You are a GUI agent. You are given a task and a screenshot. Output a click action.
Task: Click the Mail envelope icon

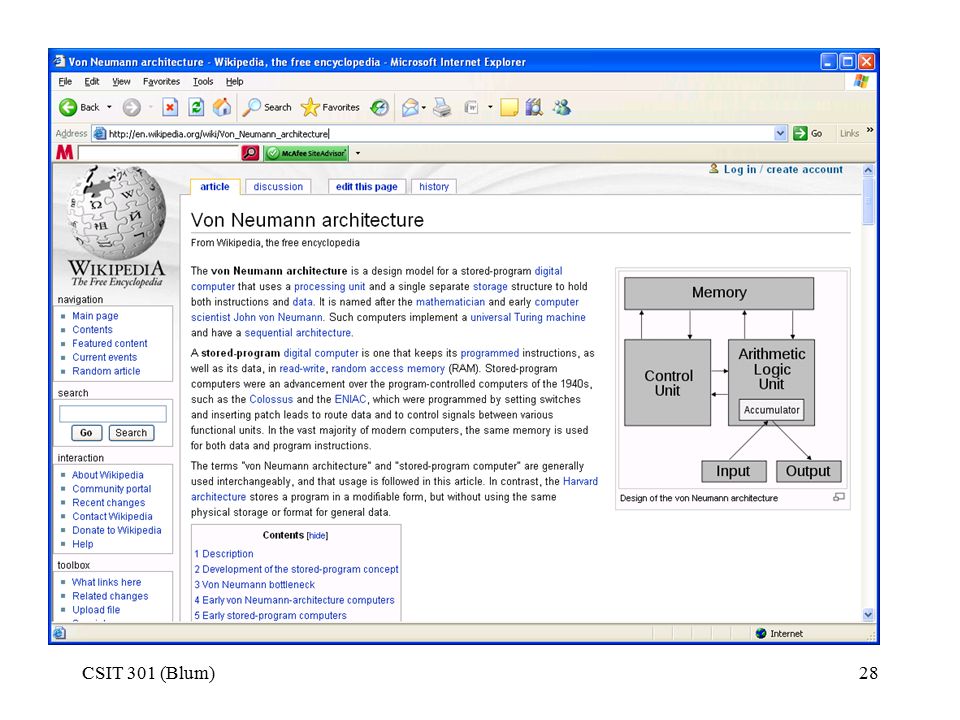pos(410,108)
